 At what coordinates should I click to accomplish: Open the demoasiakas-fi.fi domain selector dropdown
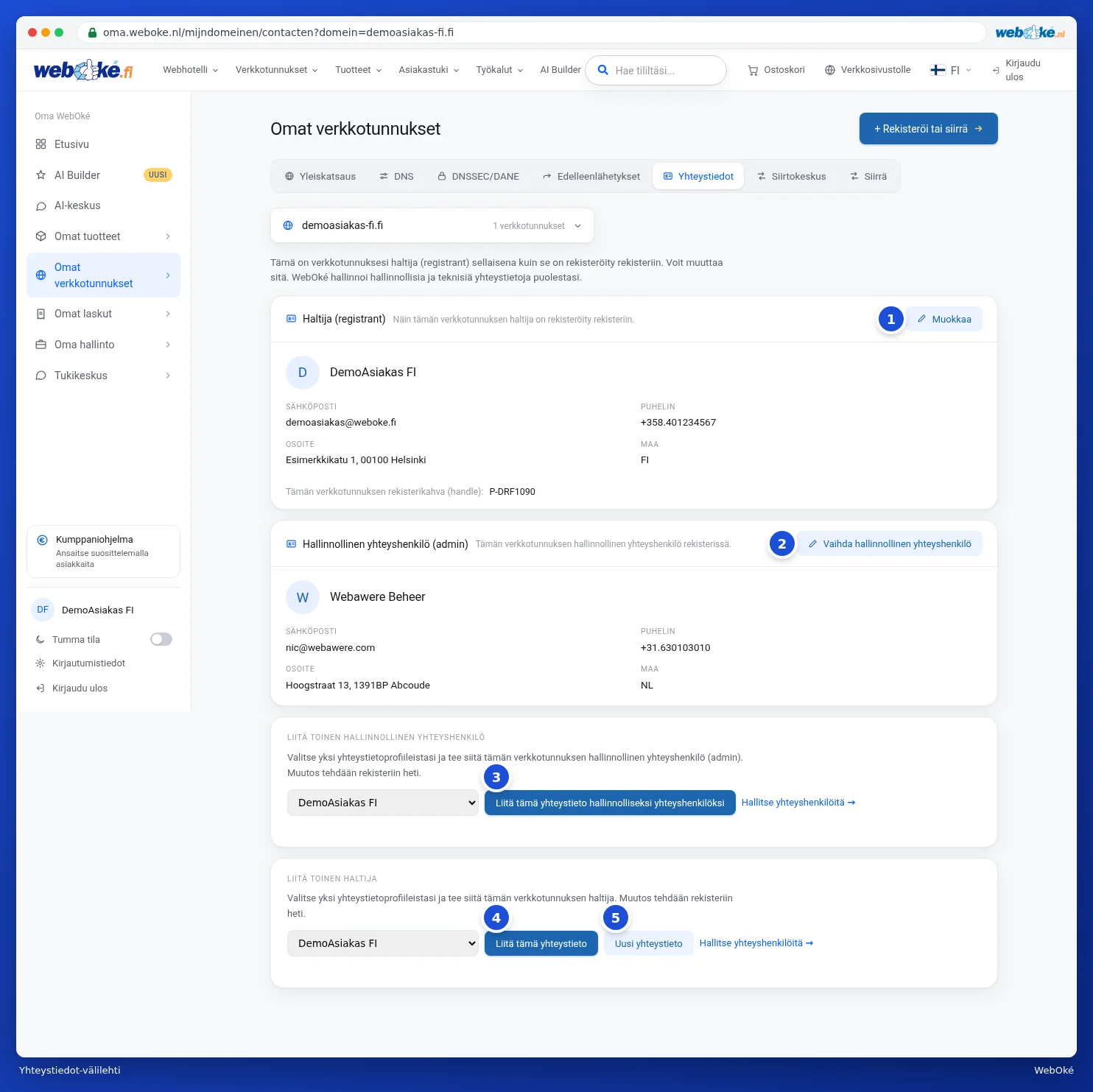tap(432, 225)
